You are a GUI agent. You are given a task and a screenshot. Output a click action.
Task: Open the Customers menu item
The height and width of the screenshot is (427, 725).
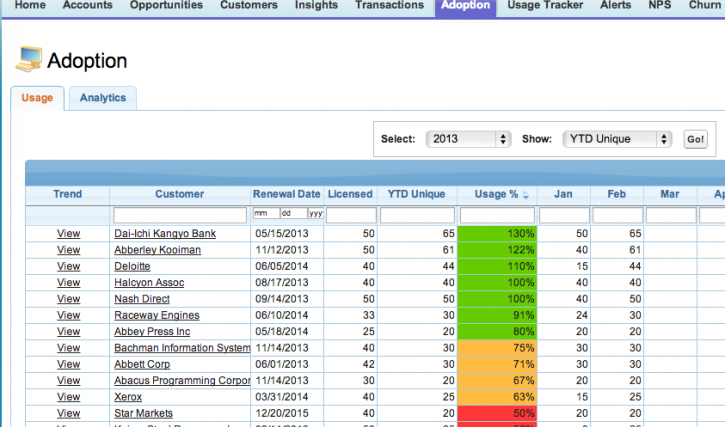click(x=249, y=5)
